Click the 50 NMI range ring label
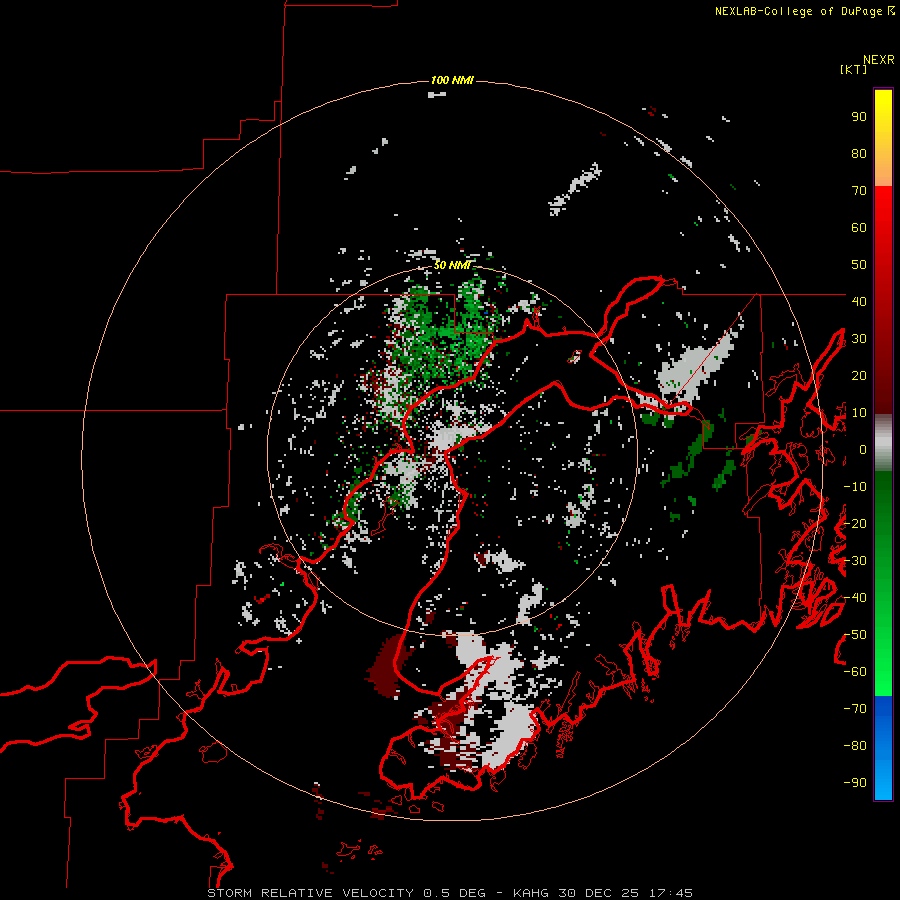 pyautogui.click(x=452, y=265)
